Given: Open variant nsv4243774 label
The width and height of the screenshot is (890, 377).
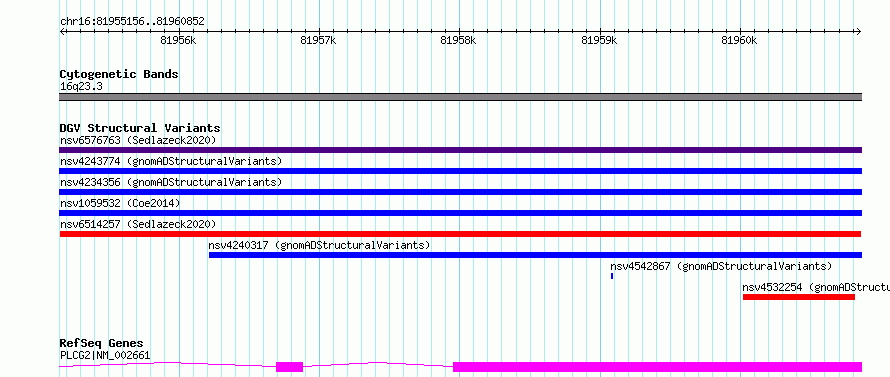Looking at the screenshot, I should (171, 161).
